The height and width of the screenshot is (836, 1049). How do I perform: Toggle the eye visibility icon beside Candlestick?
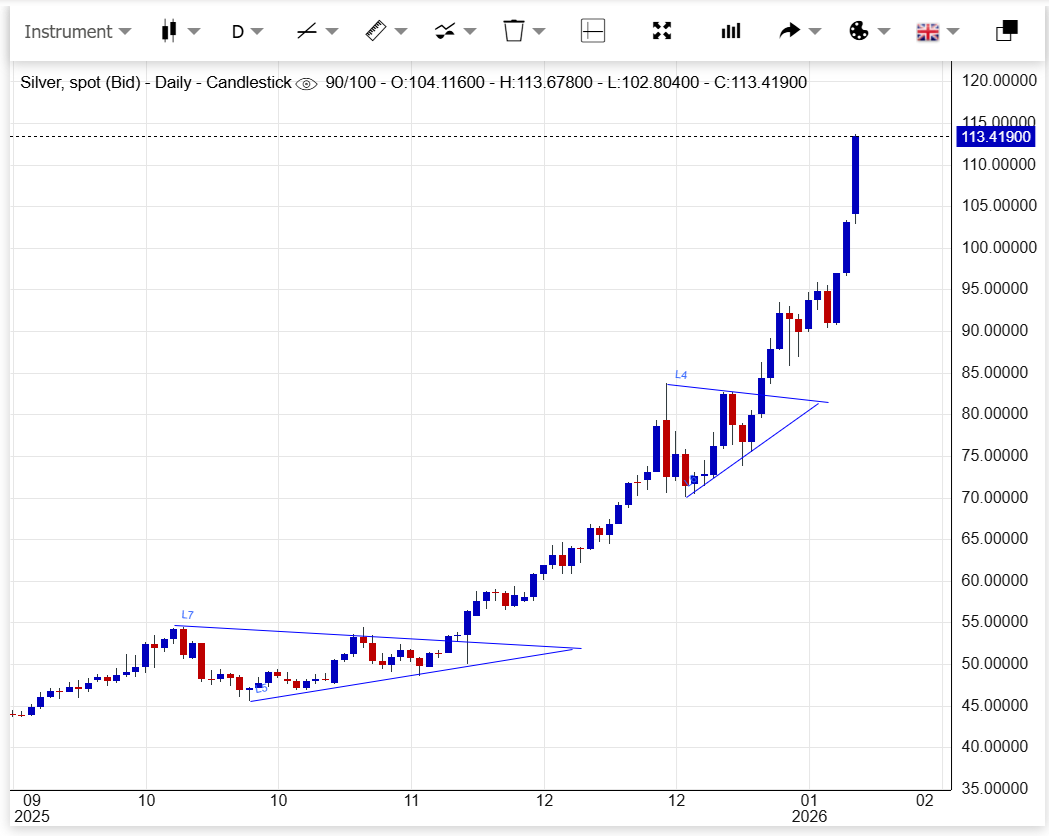pos(307,83)
